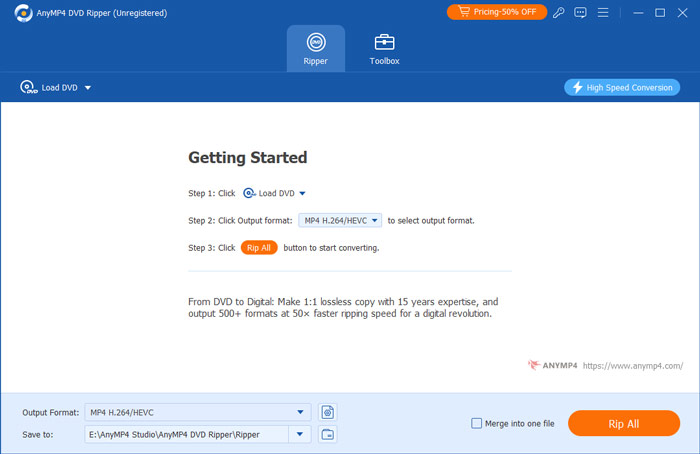Open output profile settings icon
The height and width of the screenshot is (454, 700).
(328, 412)
